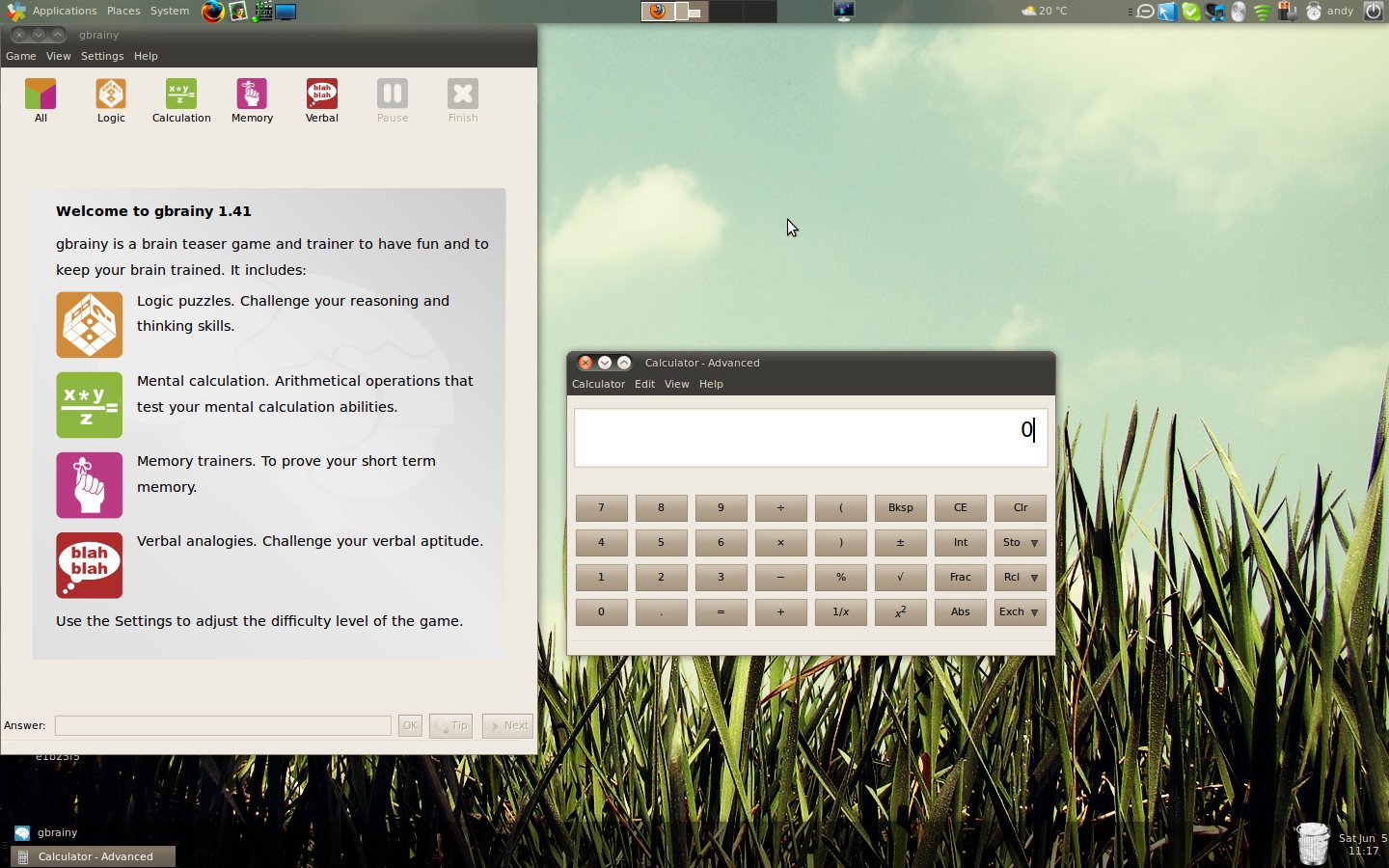Click the OK button beside Answer field
The width and height of the screenshot is (1389, 868).
click(410, 725)
